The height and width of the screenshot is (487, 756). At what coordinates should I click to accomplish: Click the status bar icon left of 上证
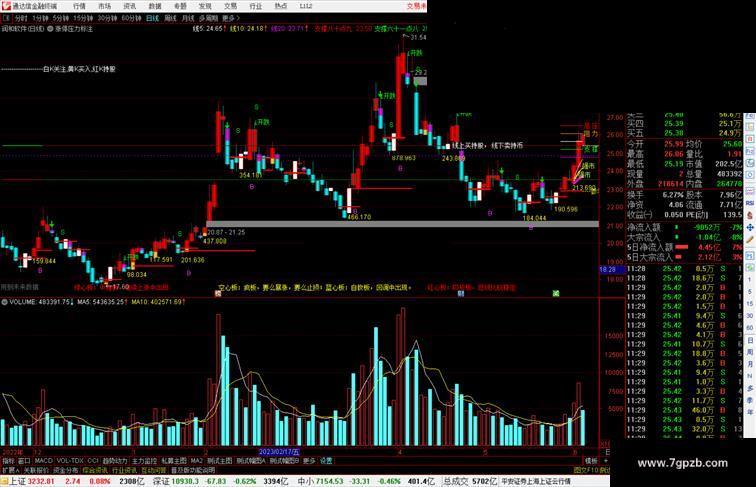tap(4, 481)
